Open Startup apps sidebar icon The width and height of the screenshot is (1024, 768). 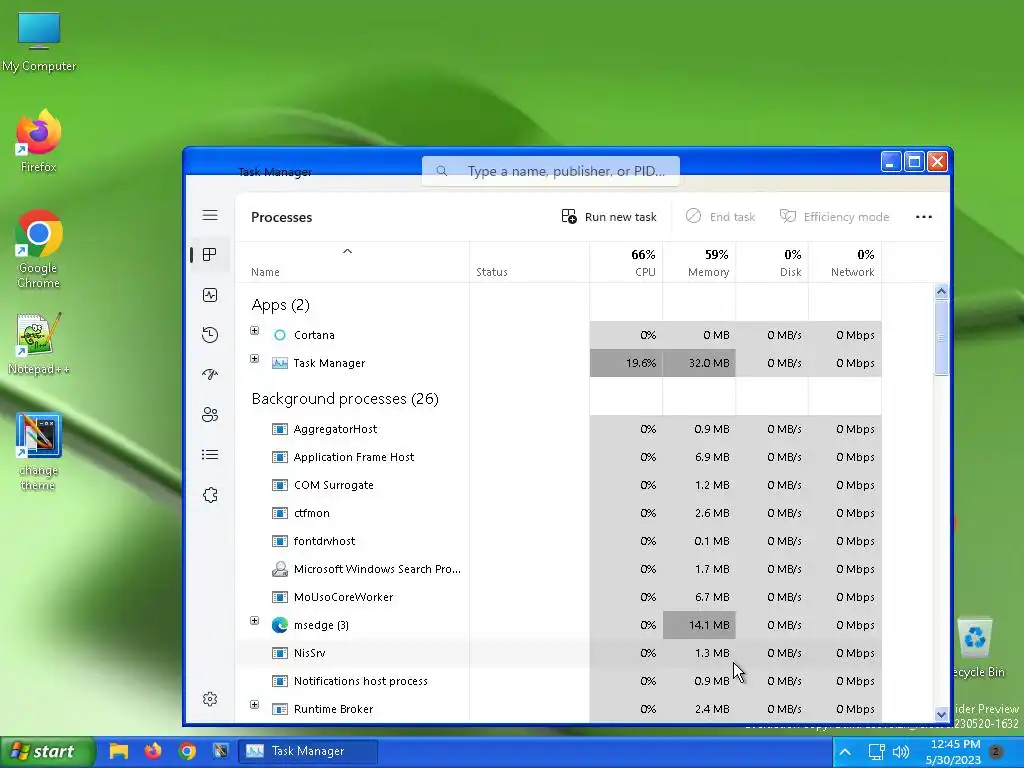click(x=210, y=374)
